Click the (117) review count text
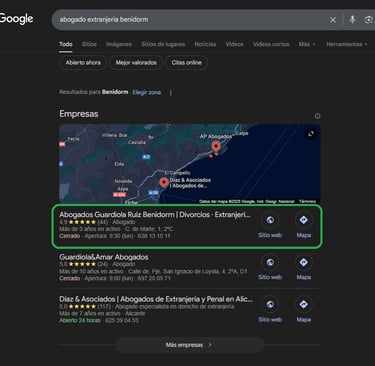Viewport: 375px width, 366px height. [104, 306]
